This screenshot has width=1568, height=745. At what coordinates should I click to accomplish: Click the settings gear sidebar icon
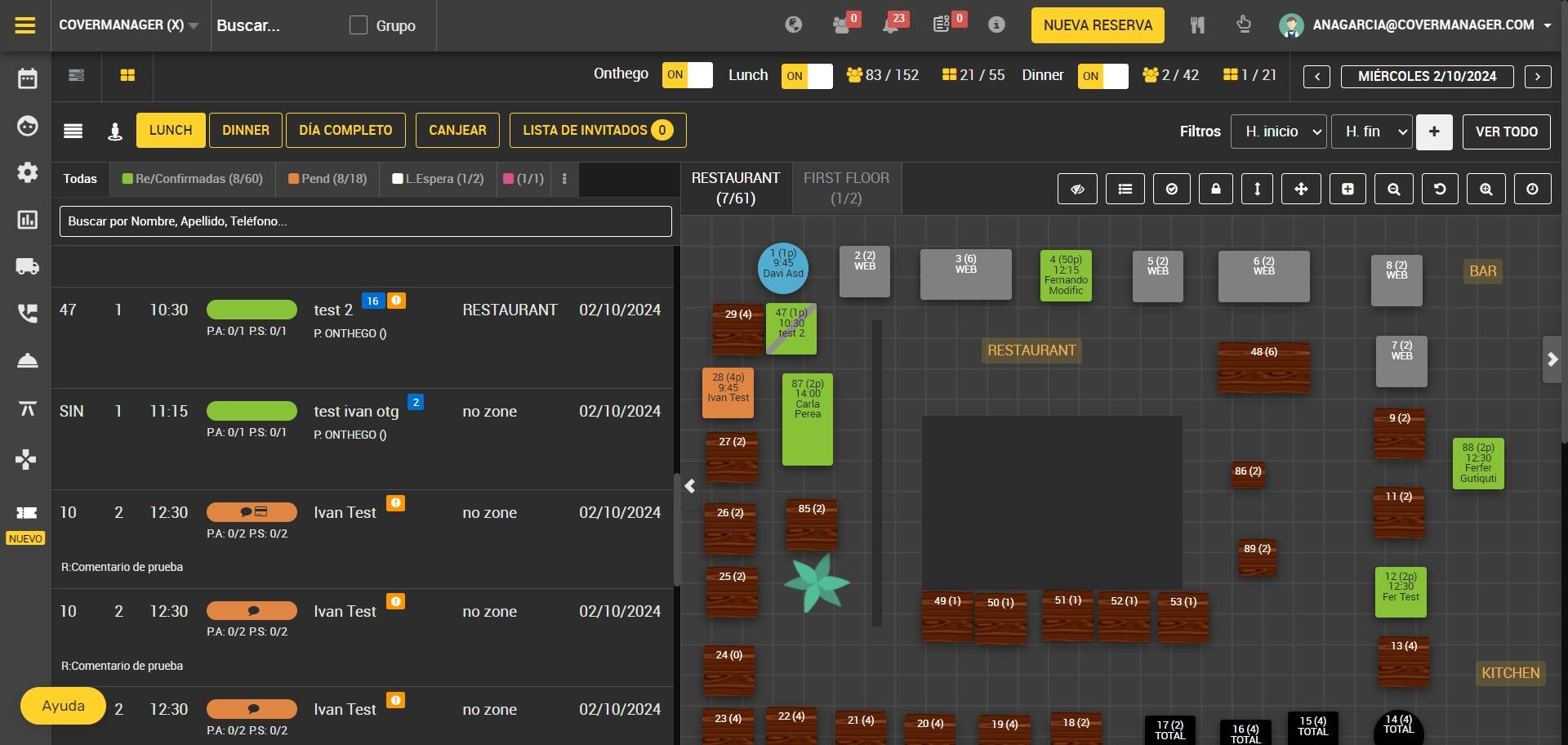(x=27, y=172)
